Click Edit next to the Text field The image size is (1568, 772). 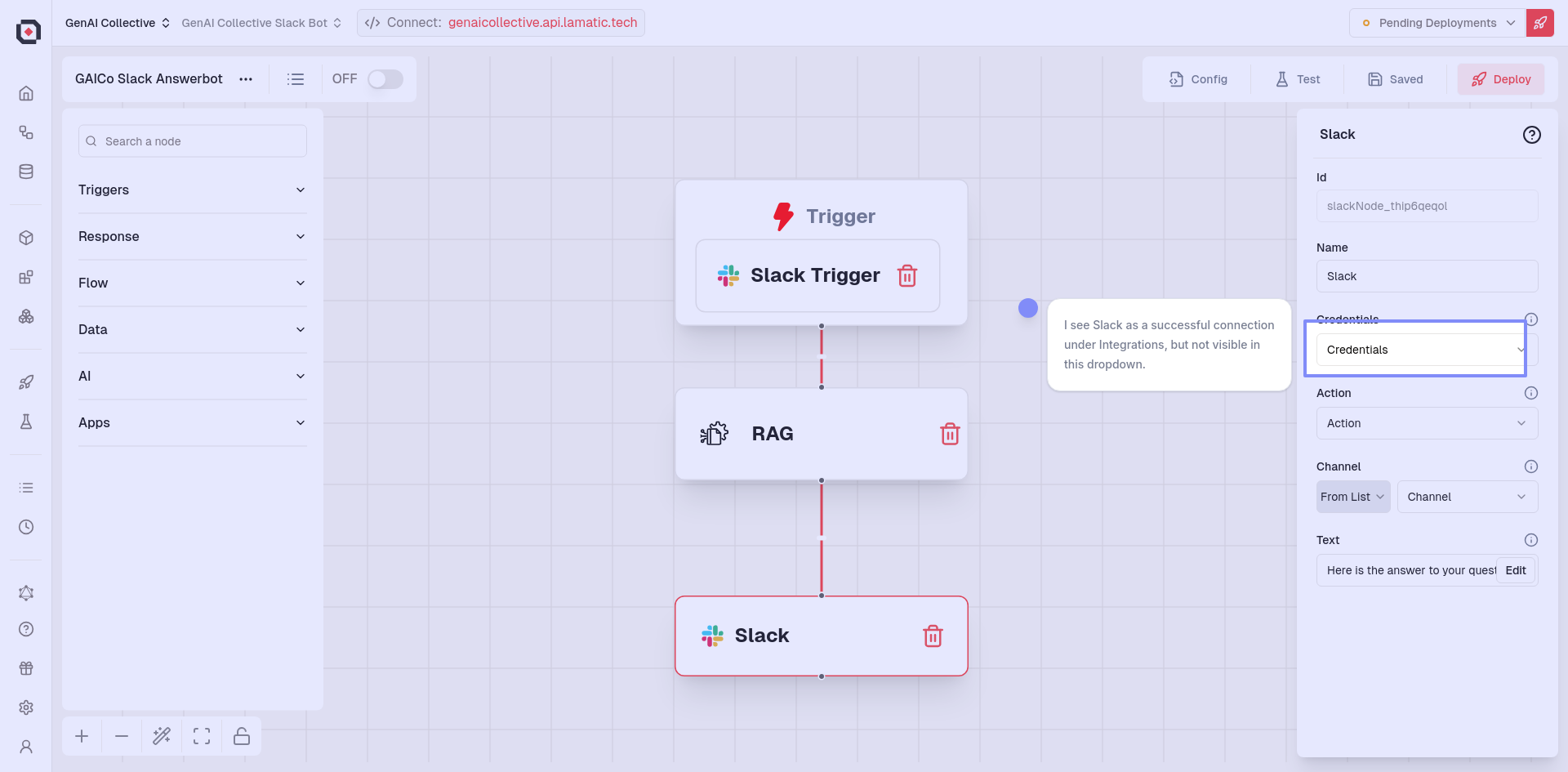pos(1515,570)
